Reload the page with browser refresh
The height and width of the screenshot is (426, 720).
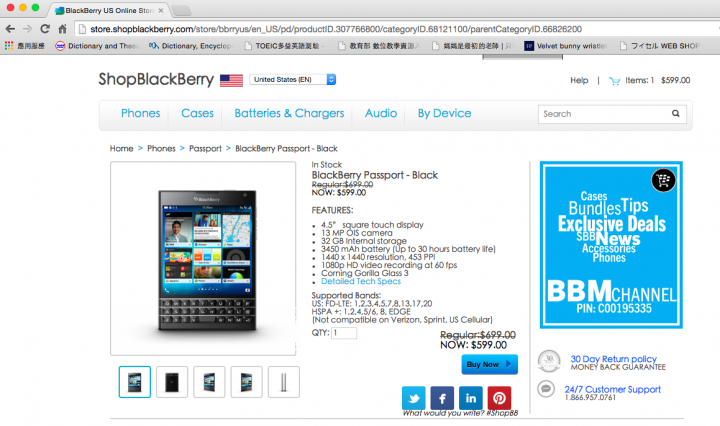pos(45,29)
